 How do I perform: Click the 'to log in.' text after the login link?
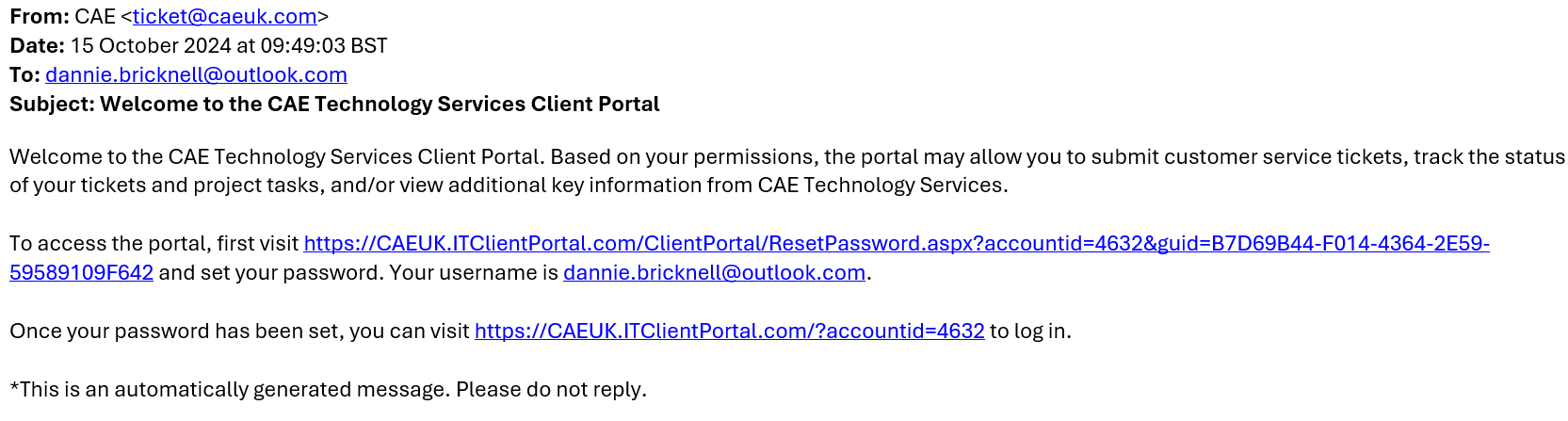click(x=1030, y=332)
